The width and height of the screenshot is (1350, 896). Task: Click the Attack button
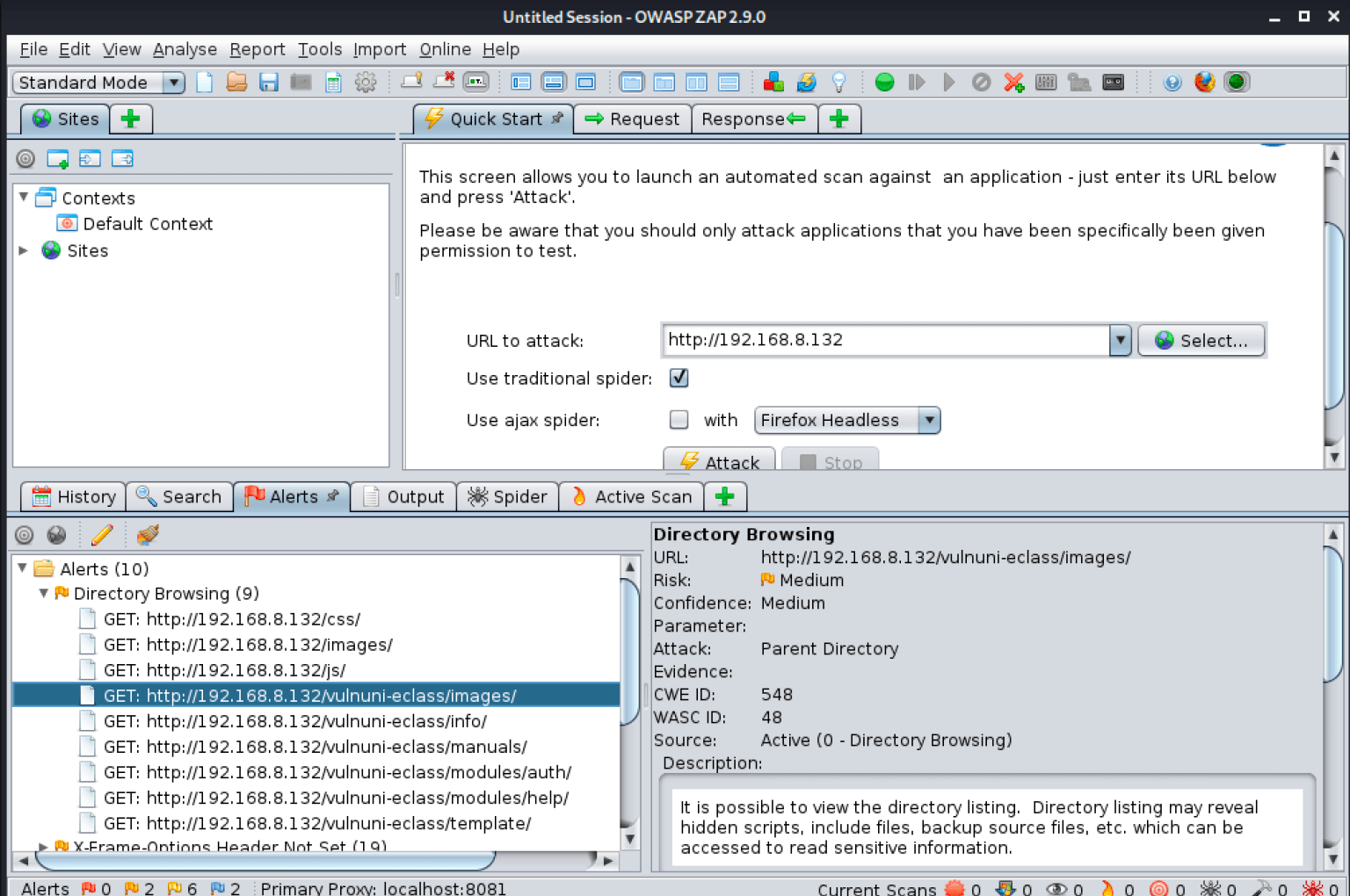pos(719,461)
